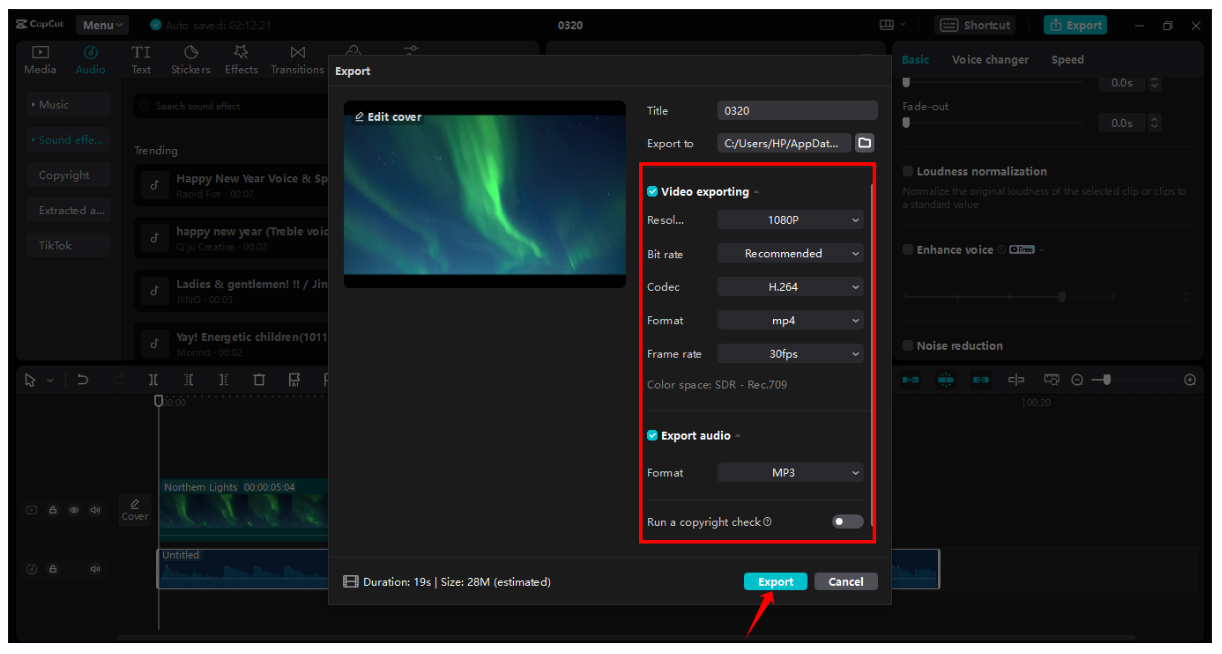Viewport: 1222px width, 654px height.
Task: Click the Cancel button in the dialog
Action: [x=846, y=582]
